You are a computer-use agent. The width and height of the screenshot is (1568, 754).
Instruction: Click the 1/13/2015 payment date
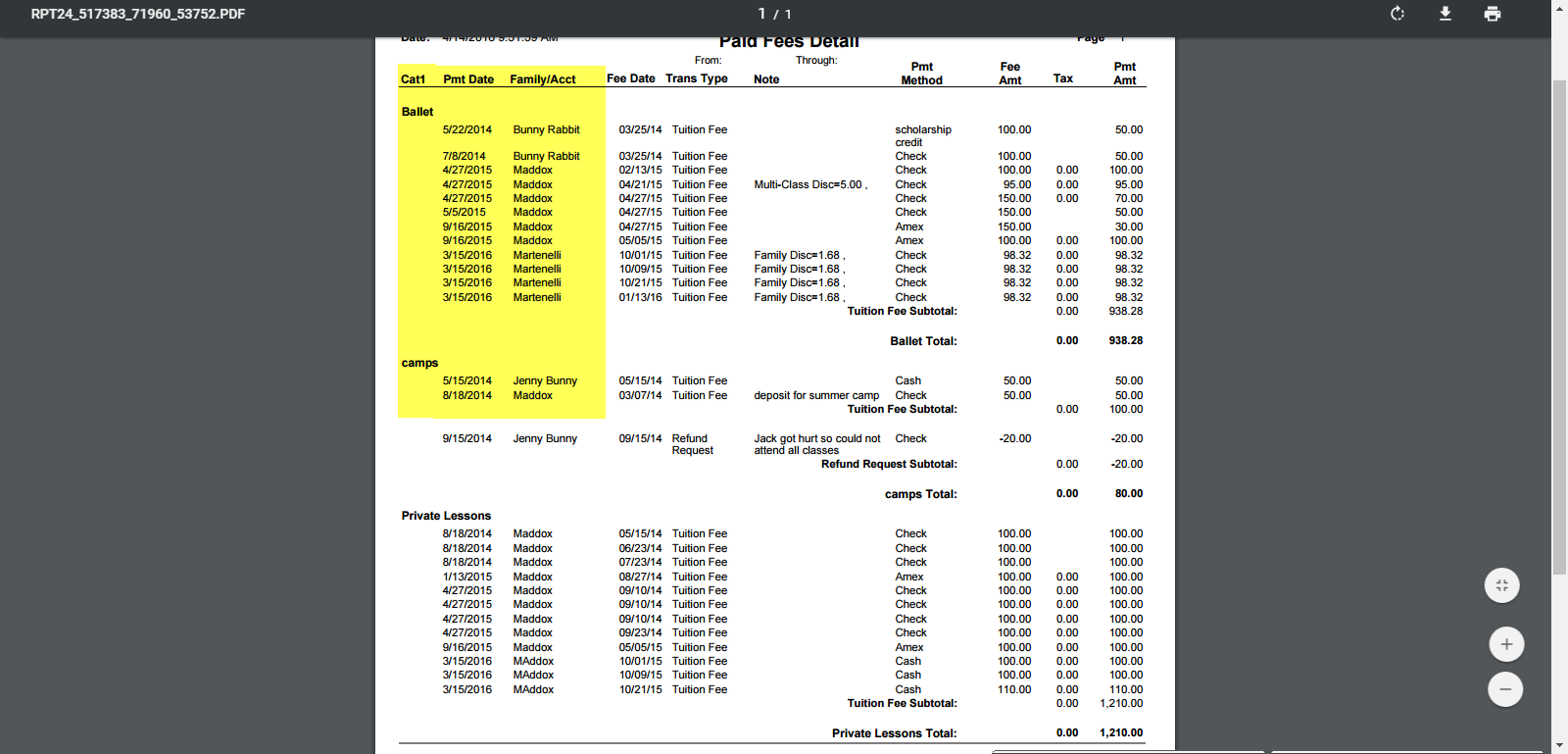point(467,577)
